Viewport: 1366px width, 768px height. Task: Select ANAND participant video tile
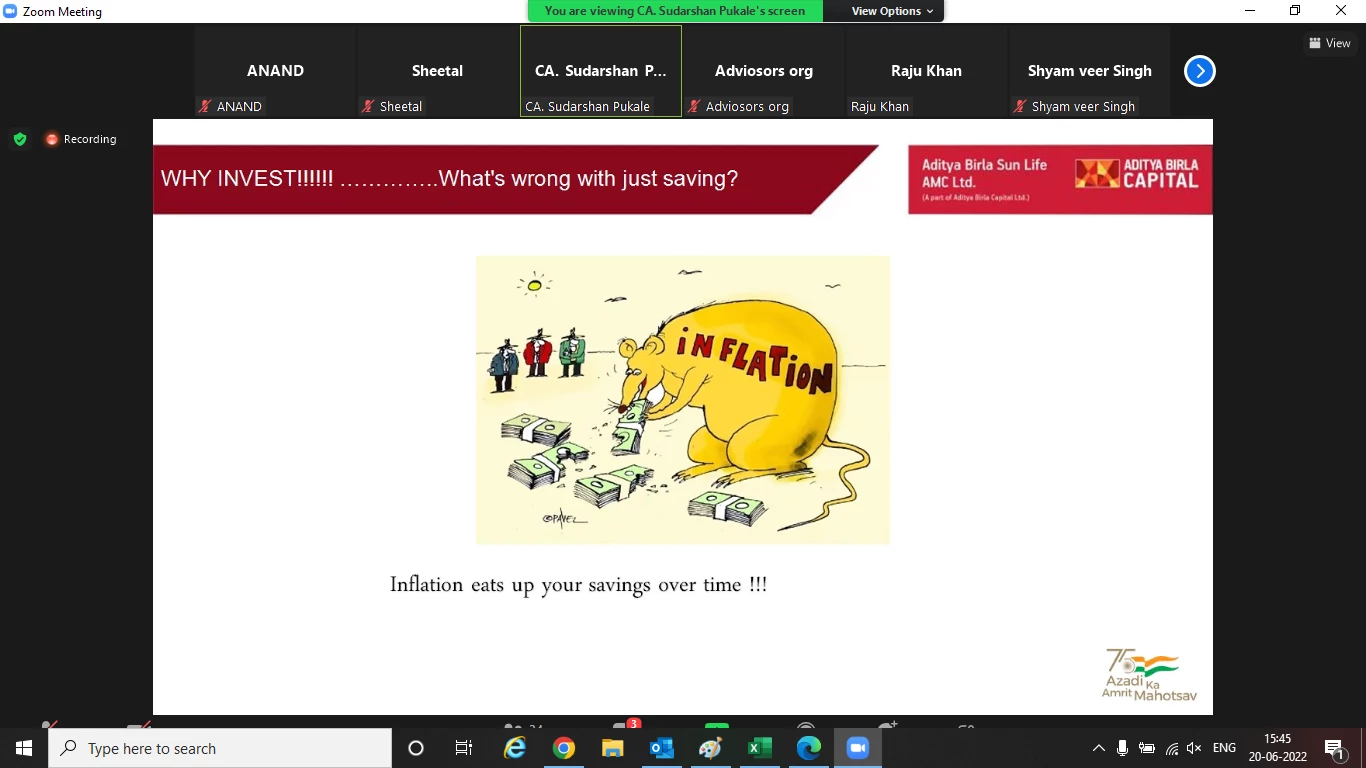pyautogui.click(x=275, y=71)
